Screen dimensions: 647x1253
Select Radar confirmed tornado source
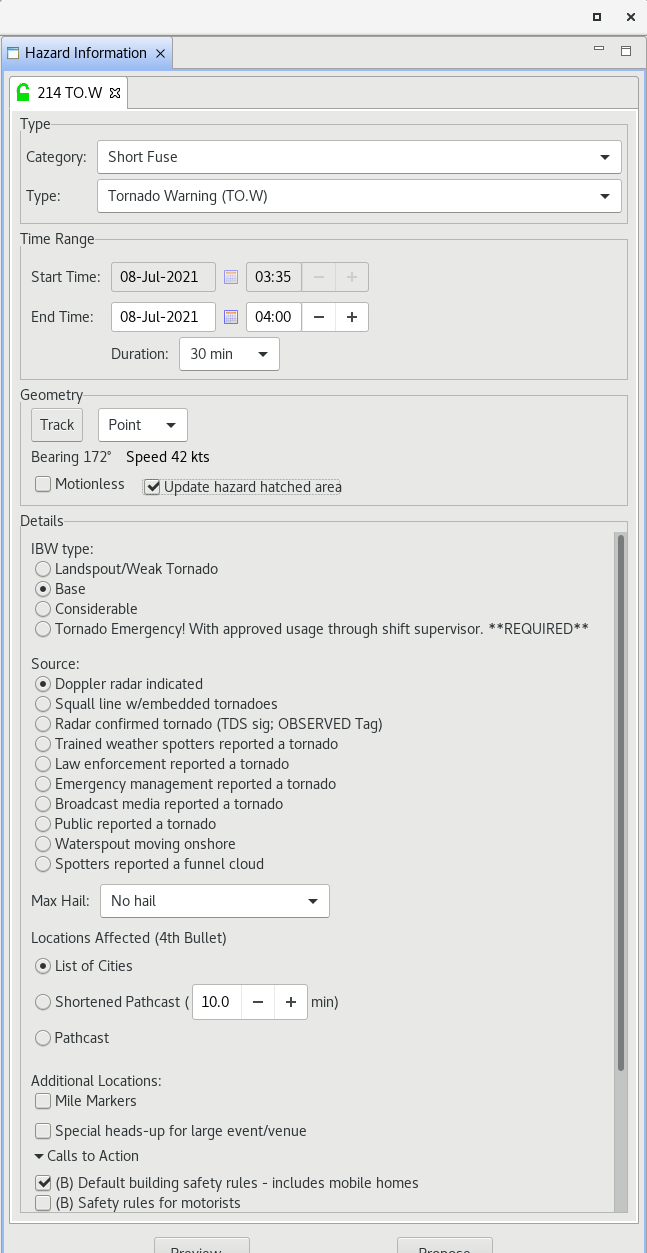point(43,724)
